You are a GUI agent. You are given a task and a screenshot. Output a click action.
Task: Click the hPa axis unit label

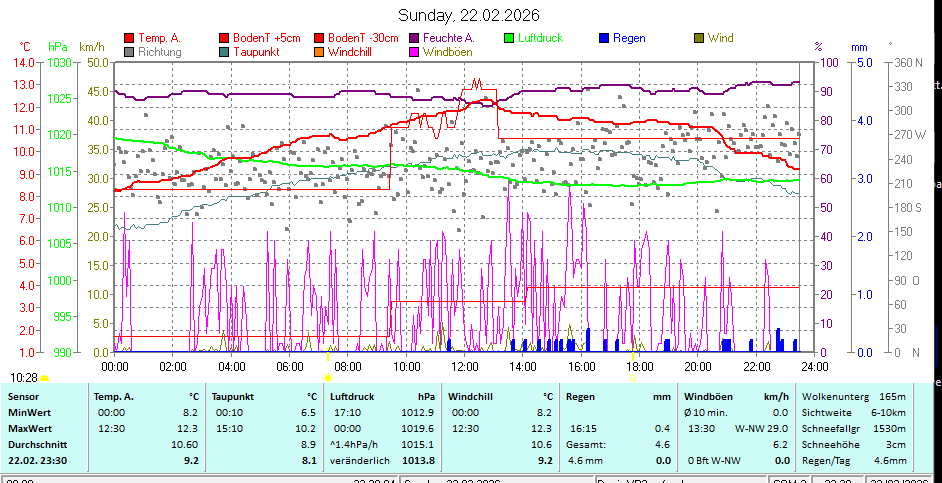[x=57, y=47]
